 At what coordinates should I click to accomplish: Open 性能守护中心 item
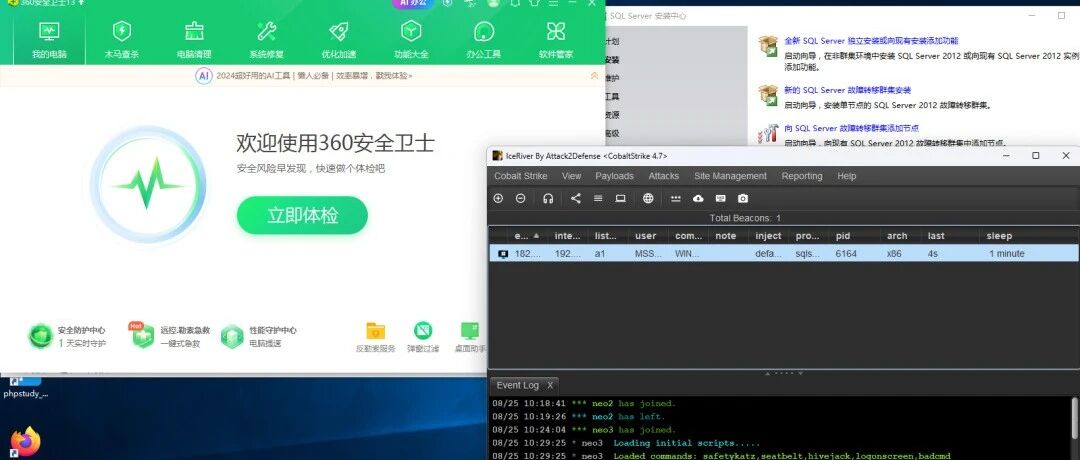pos(259,336)
